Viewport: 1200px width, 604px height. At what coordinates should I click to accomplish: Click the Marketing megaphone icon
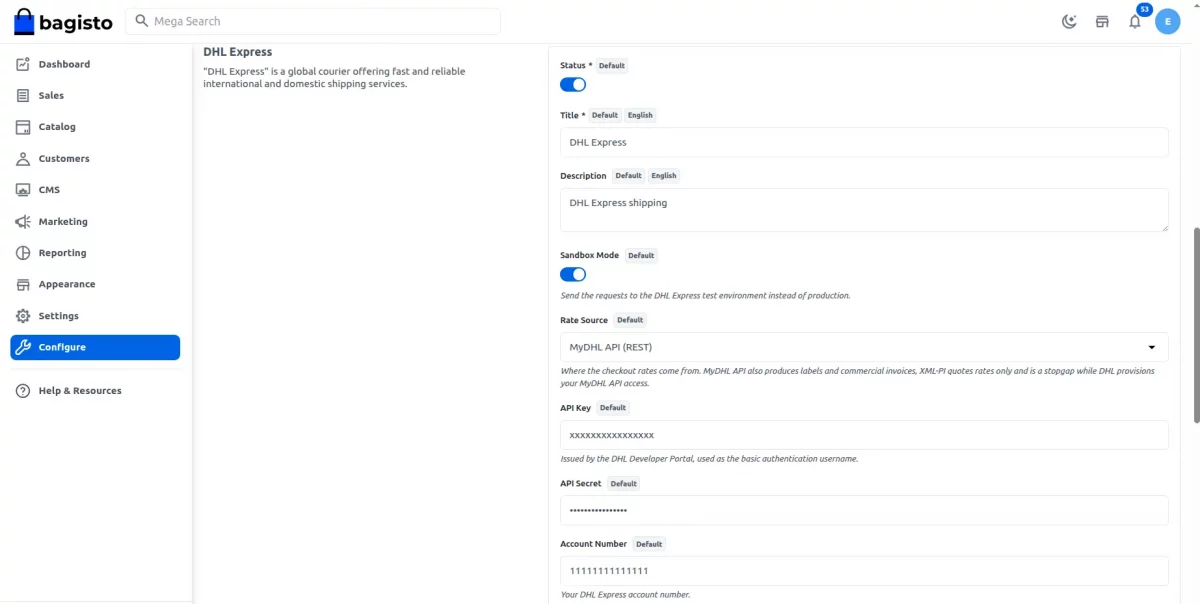pyautogui.click(x=23, y=222)
